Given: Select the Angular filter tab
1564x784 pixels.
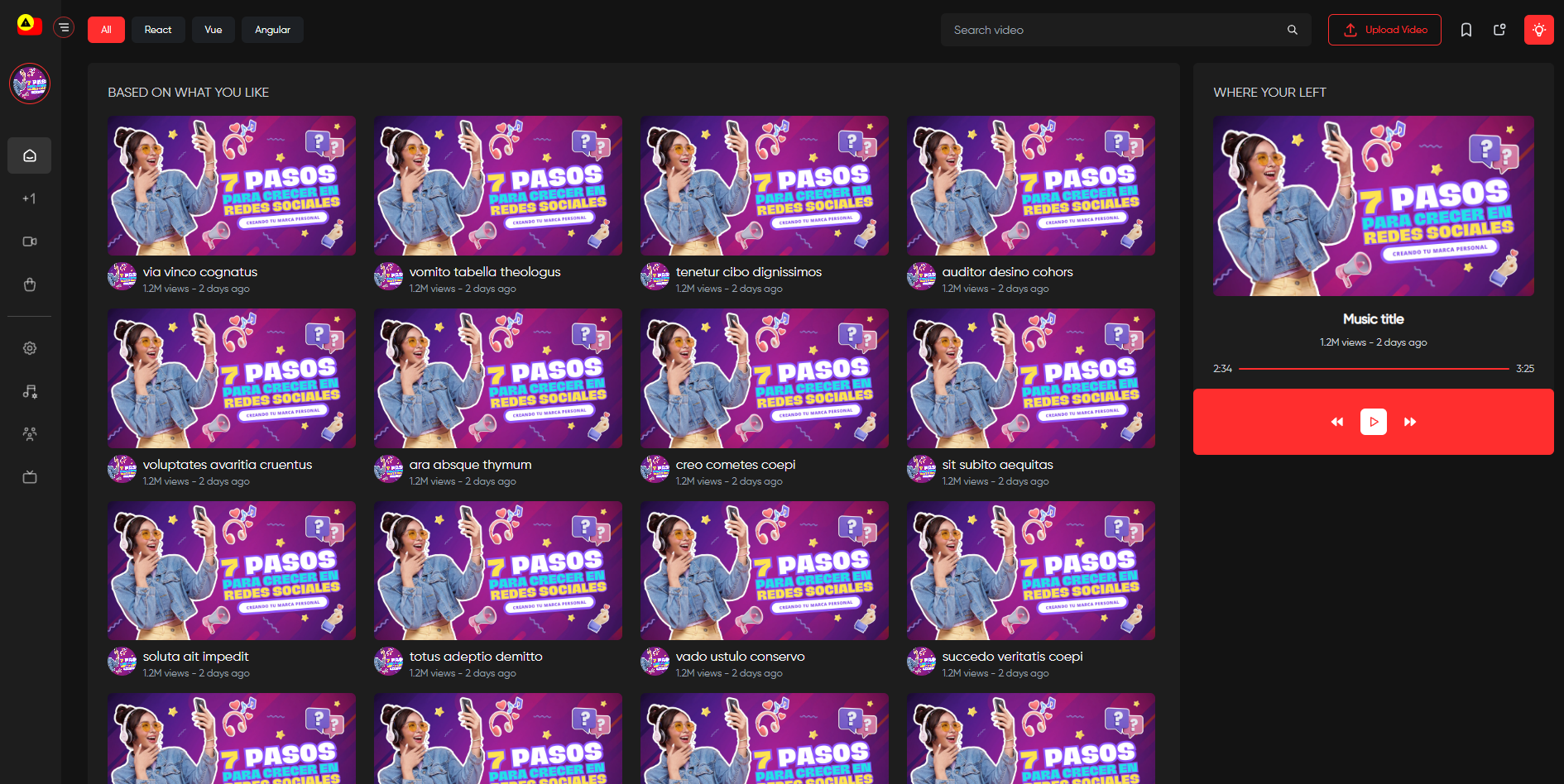Looking at the screenshot, I should tap(272, 30).
